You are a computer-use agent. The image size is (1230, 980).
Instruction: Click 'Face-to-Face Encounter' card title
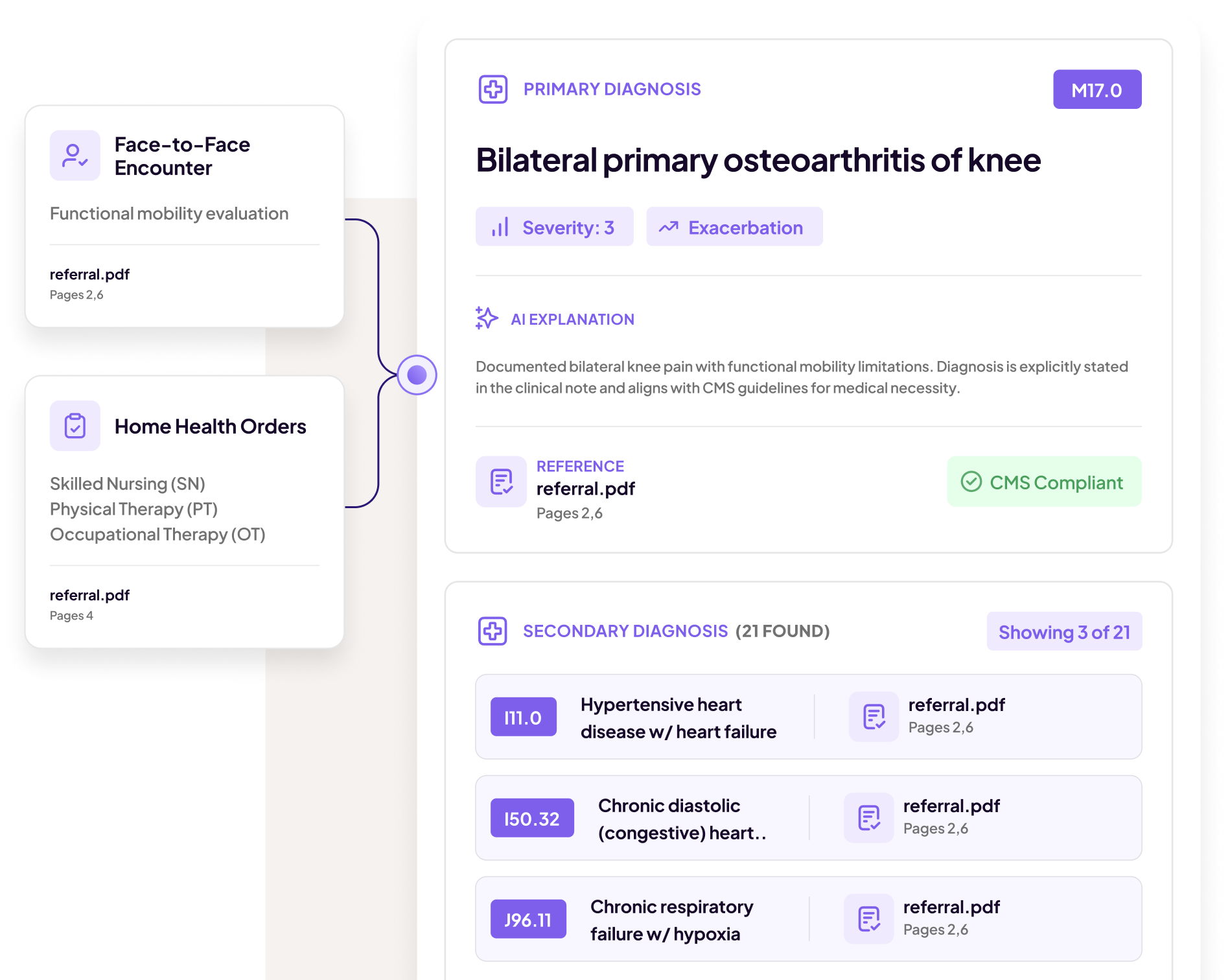(x=182, y=156)
